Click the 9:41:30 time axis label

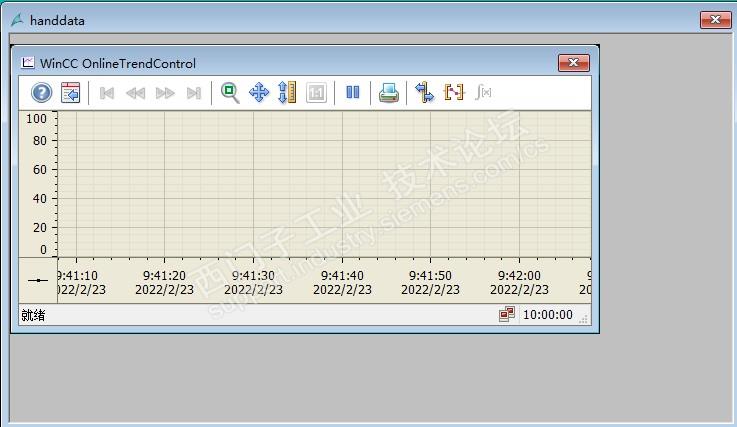point(253,276)
